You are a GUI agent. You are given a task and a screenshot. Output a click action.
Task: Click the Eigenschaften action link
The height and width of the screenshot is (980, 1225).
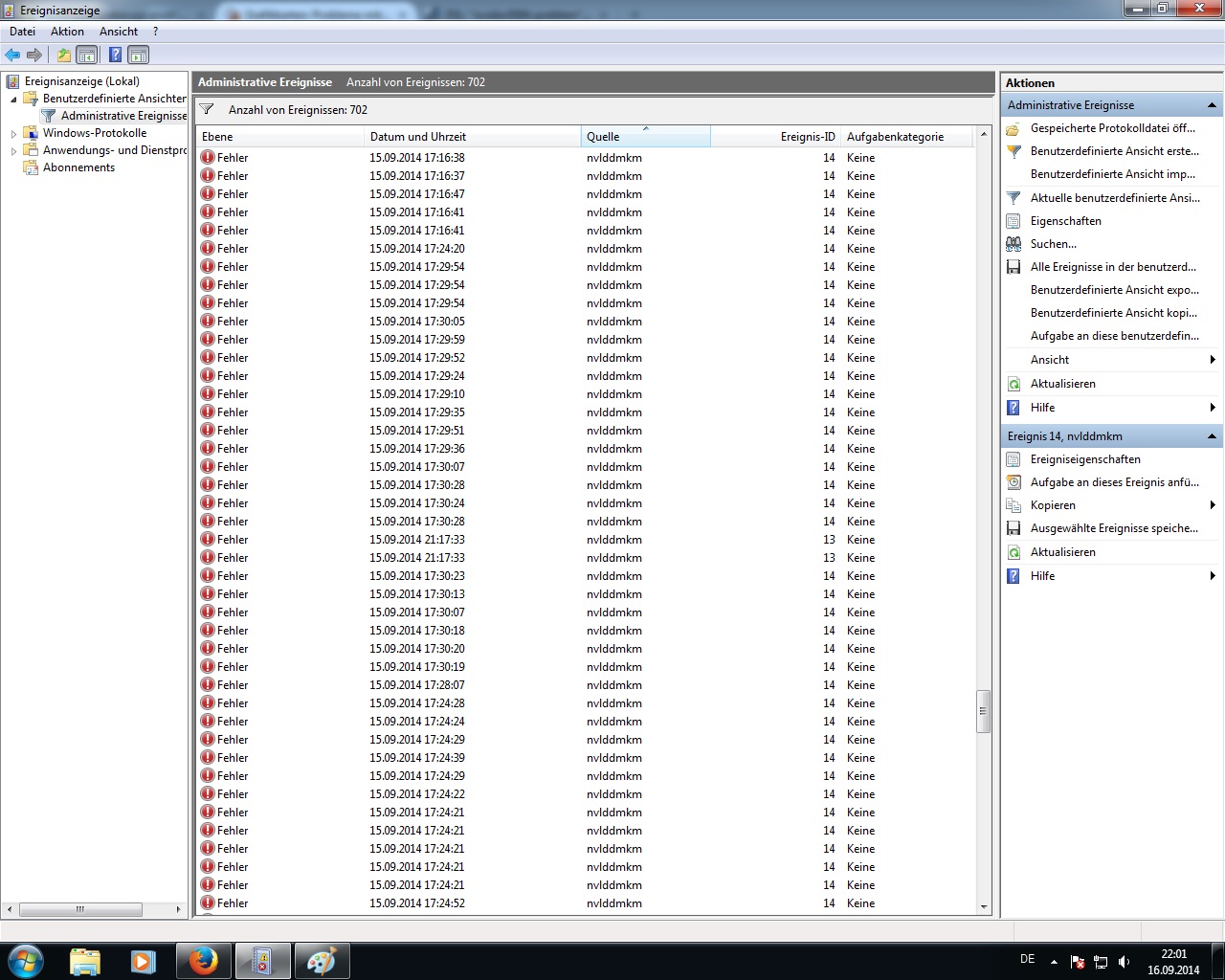click(x=1065, y=221)
